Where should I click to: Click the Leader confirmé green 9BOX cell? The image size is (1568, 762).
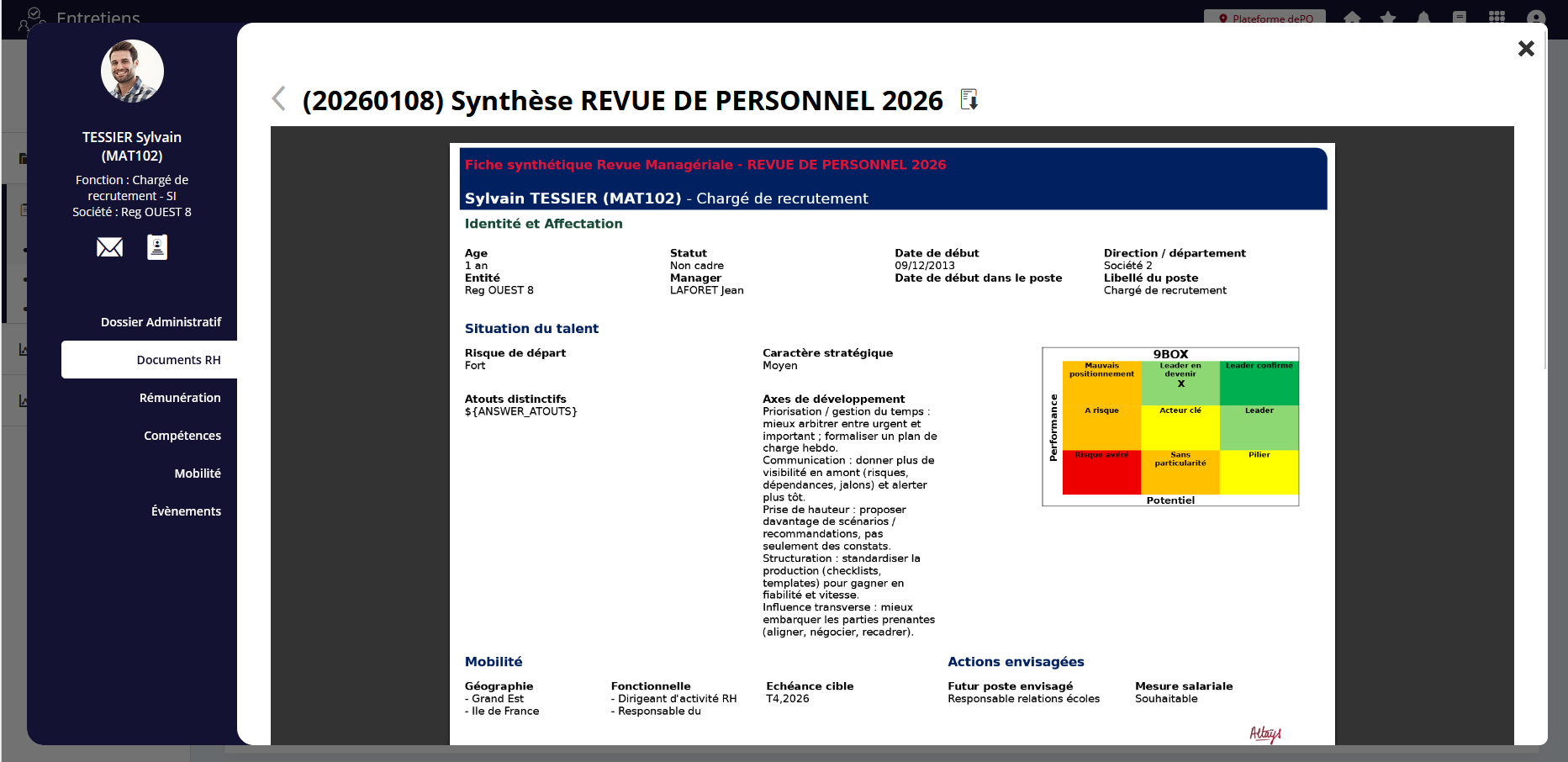tap(1259, 384)
